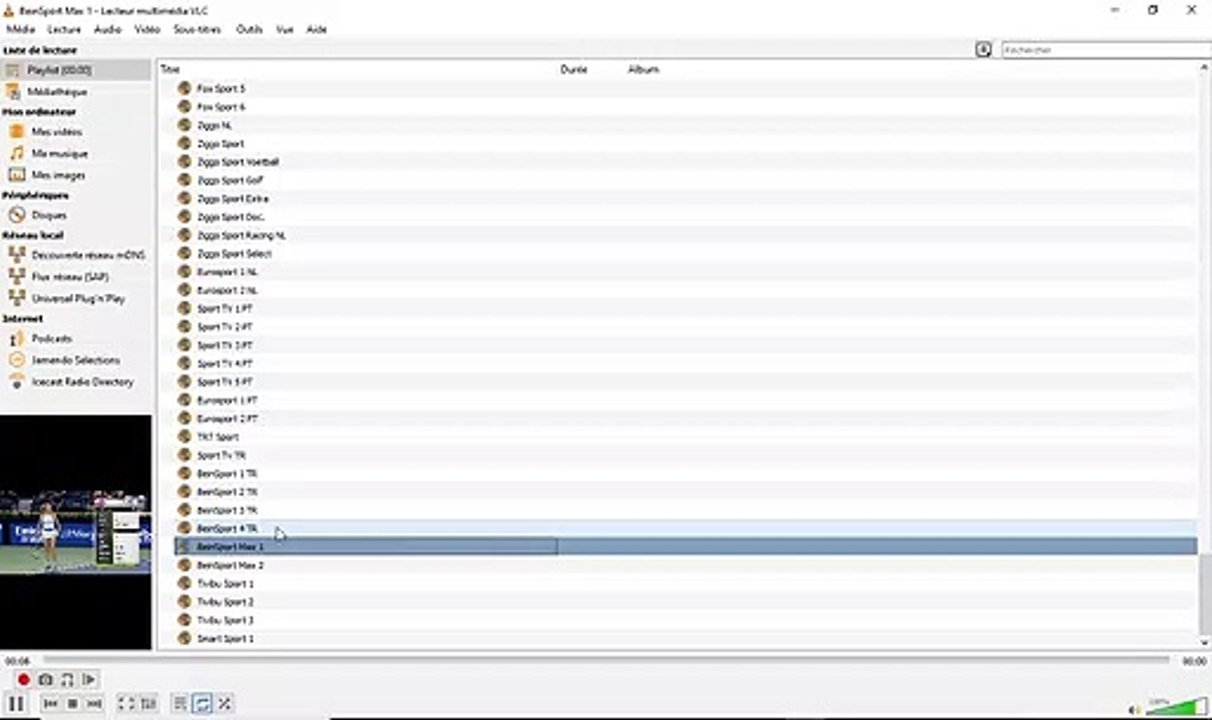This screenshot has width=1212, height=720.
Task: Open Jamendo Selections
Action: (x=75, y=360)
